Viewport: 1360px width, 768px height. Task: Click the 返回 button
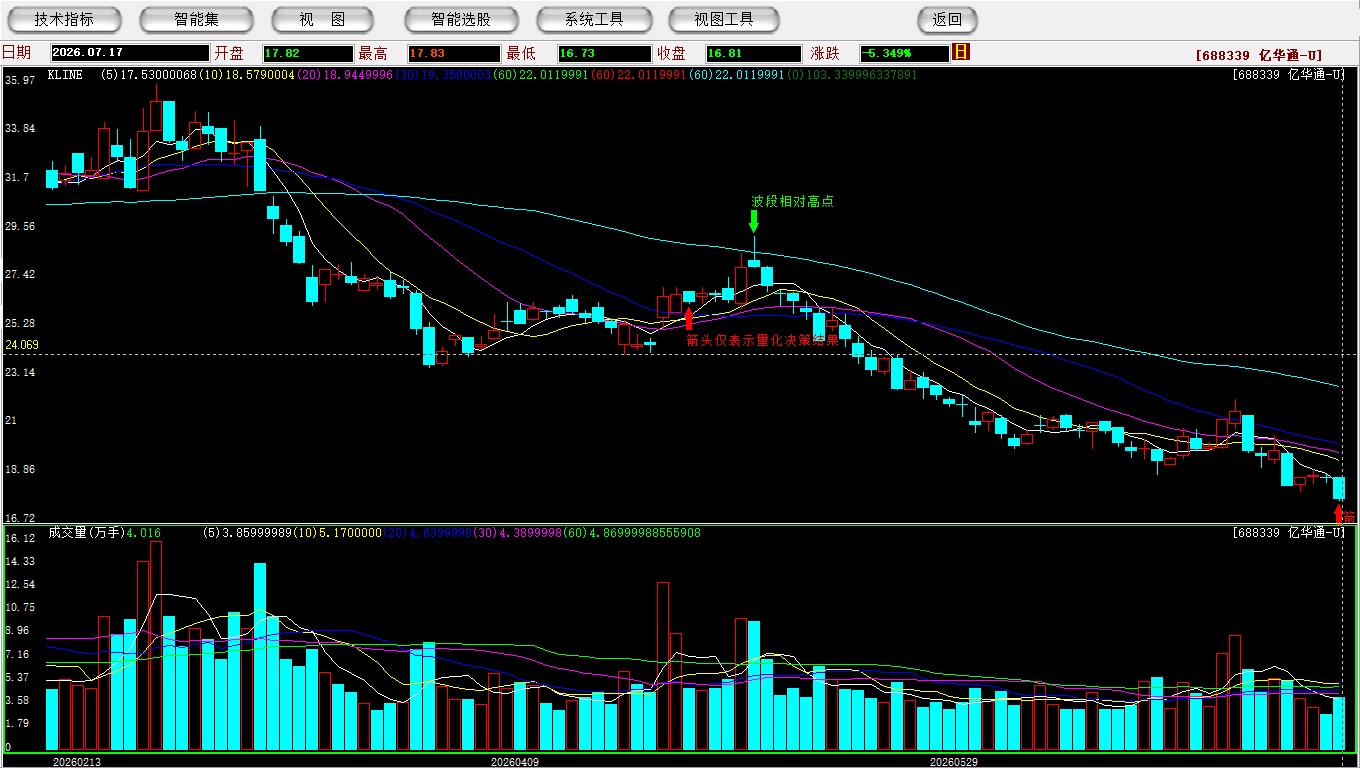[x=947, y=19]
